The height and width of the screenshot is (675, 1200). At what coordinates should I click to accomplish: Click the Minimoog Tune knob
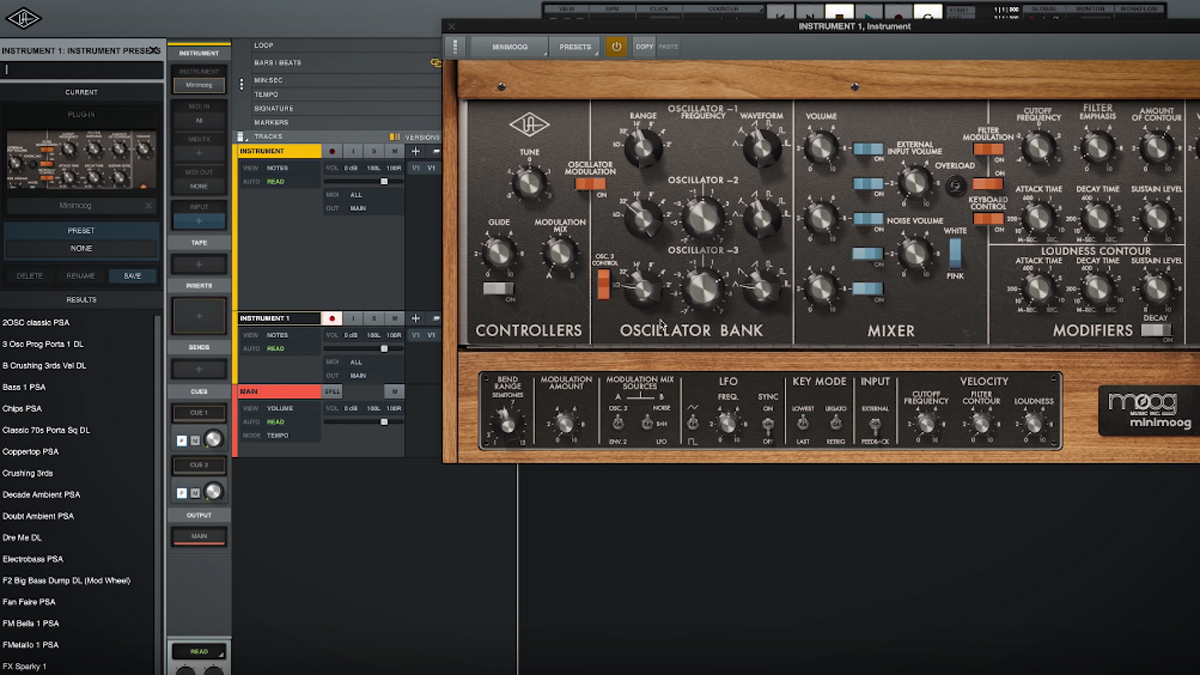pyautogui.click(x=529, y=184)
